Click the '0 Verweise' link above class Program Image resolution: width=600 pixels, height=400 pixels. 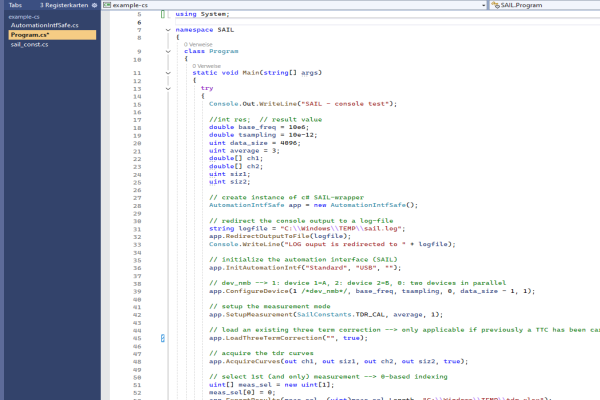[x=197, y=44]
